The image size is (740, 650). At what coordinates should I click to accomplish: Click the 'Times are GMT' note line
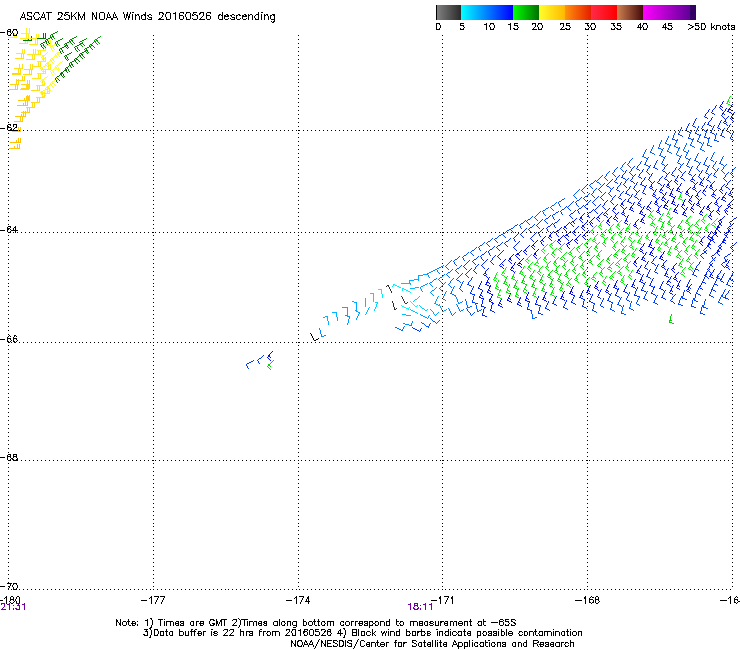(x=316, y=623)
